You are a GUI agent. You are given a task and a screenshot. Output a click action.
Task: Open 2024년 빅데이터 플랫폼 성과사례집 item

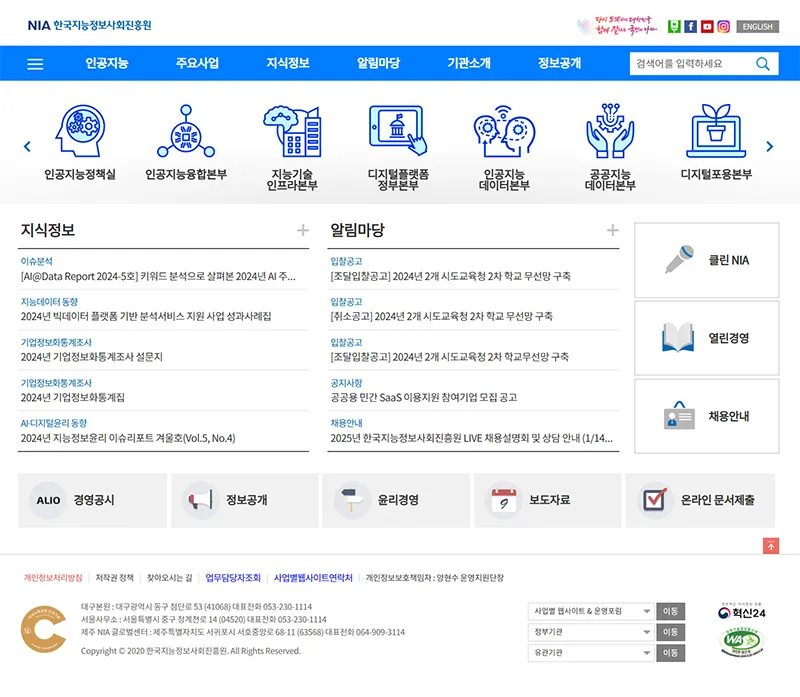(146, 316)
